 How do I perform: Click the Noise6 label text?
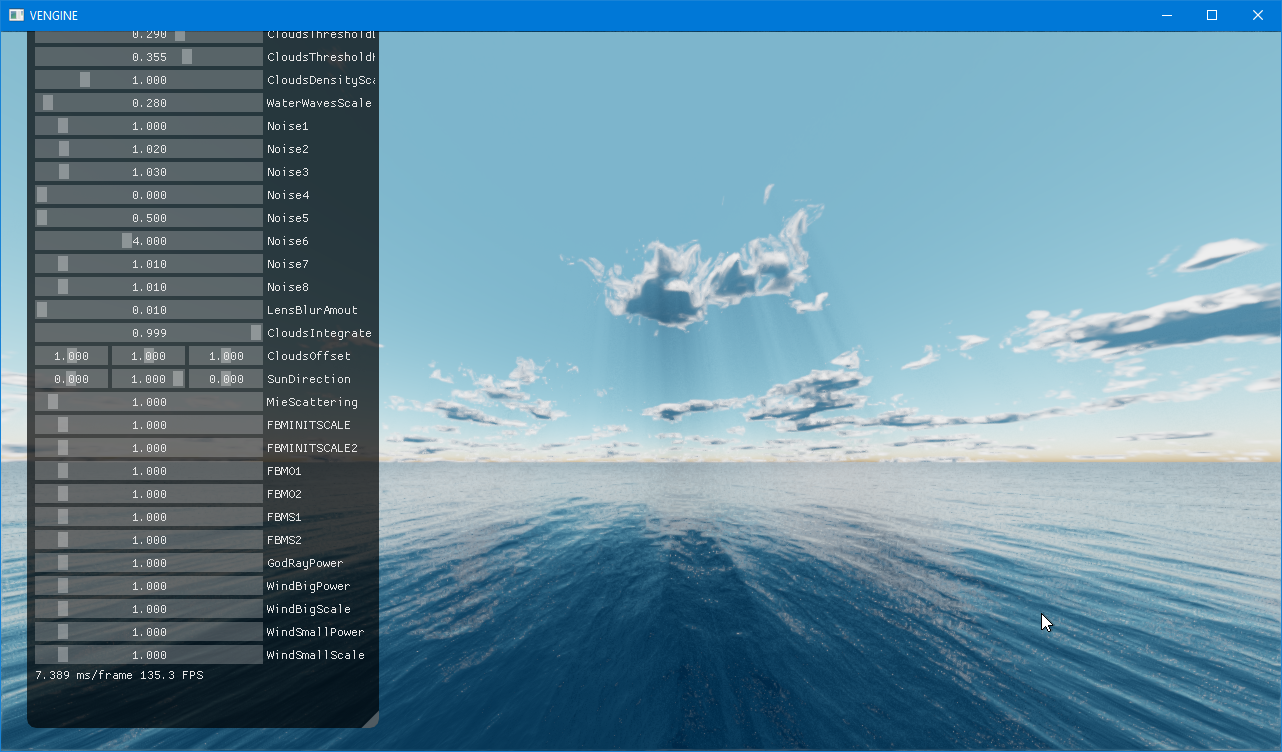click(288, 241)
